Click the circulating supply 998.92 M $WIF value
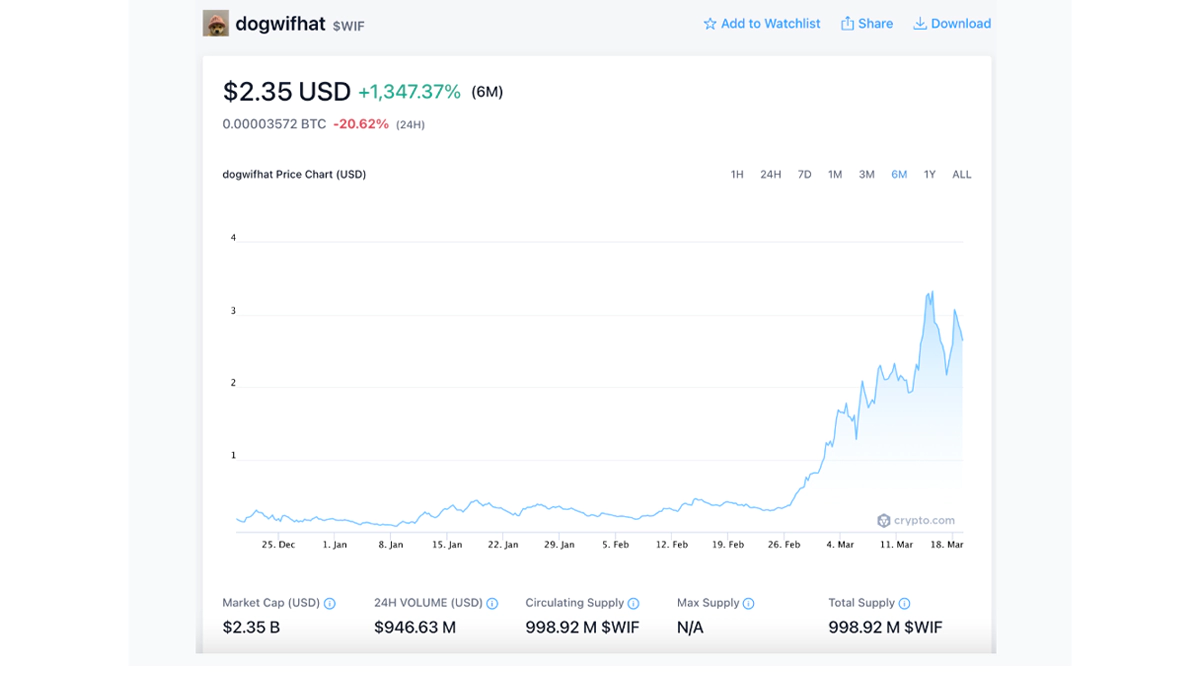1200x675 pixels. (x=582, y=628)
